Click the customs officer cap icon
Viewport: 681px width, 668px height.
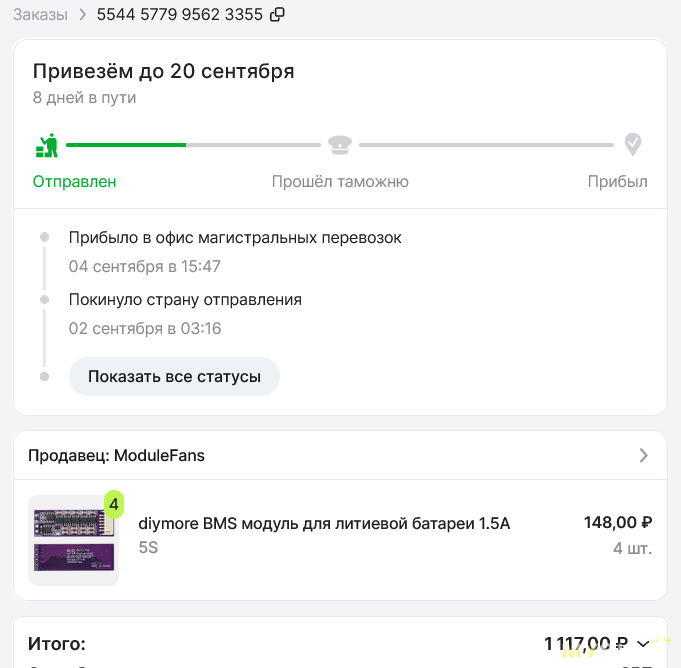(x=340, y=145)
